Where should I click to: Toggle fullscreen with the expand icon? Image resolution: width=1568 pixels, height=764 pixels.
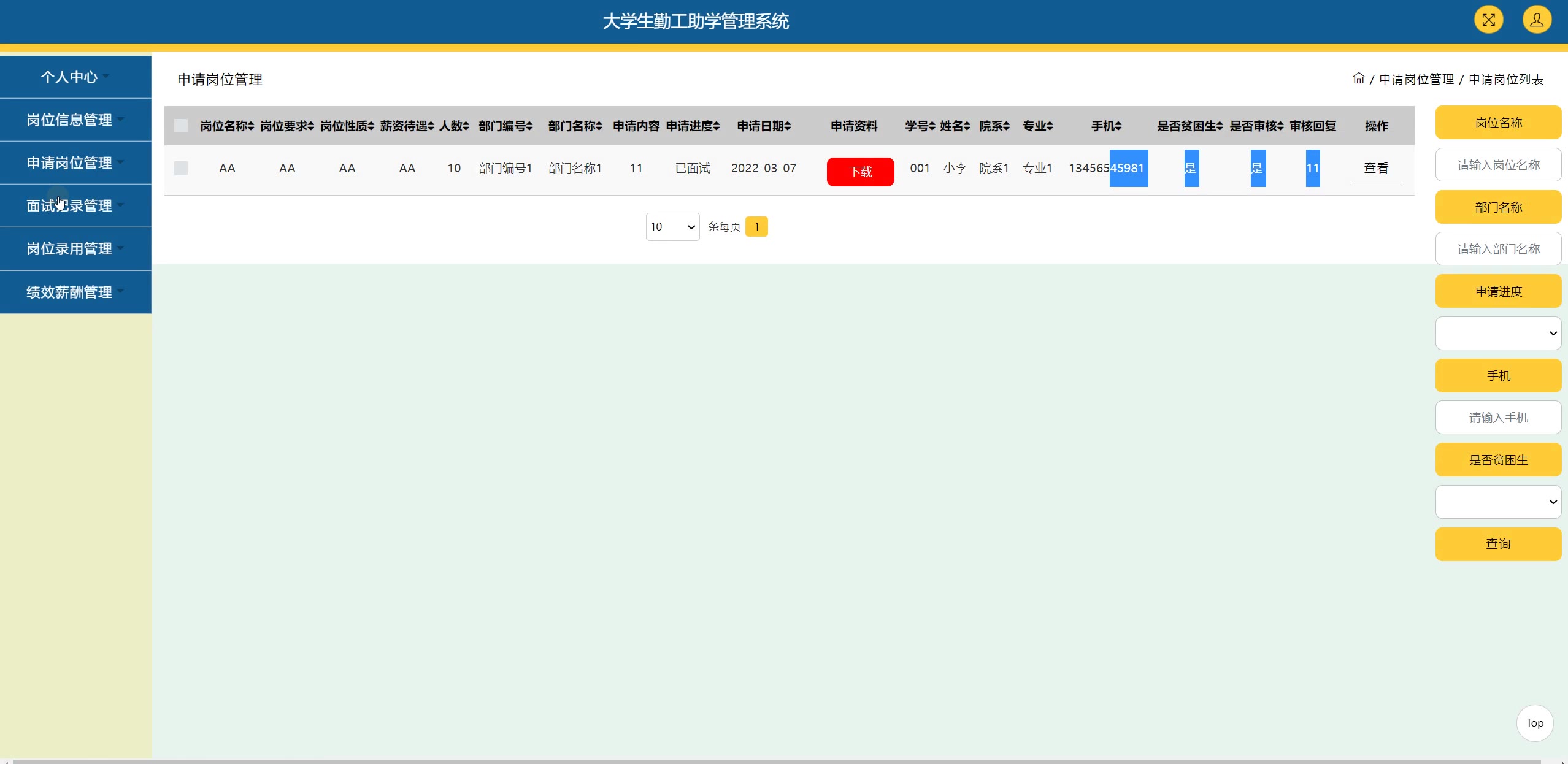coord(1489,20)
